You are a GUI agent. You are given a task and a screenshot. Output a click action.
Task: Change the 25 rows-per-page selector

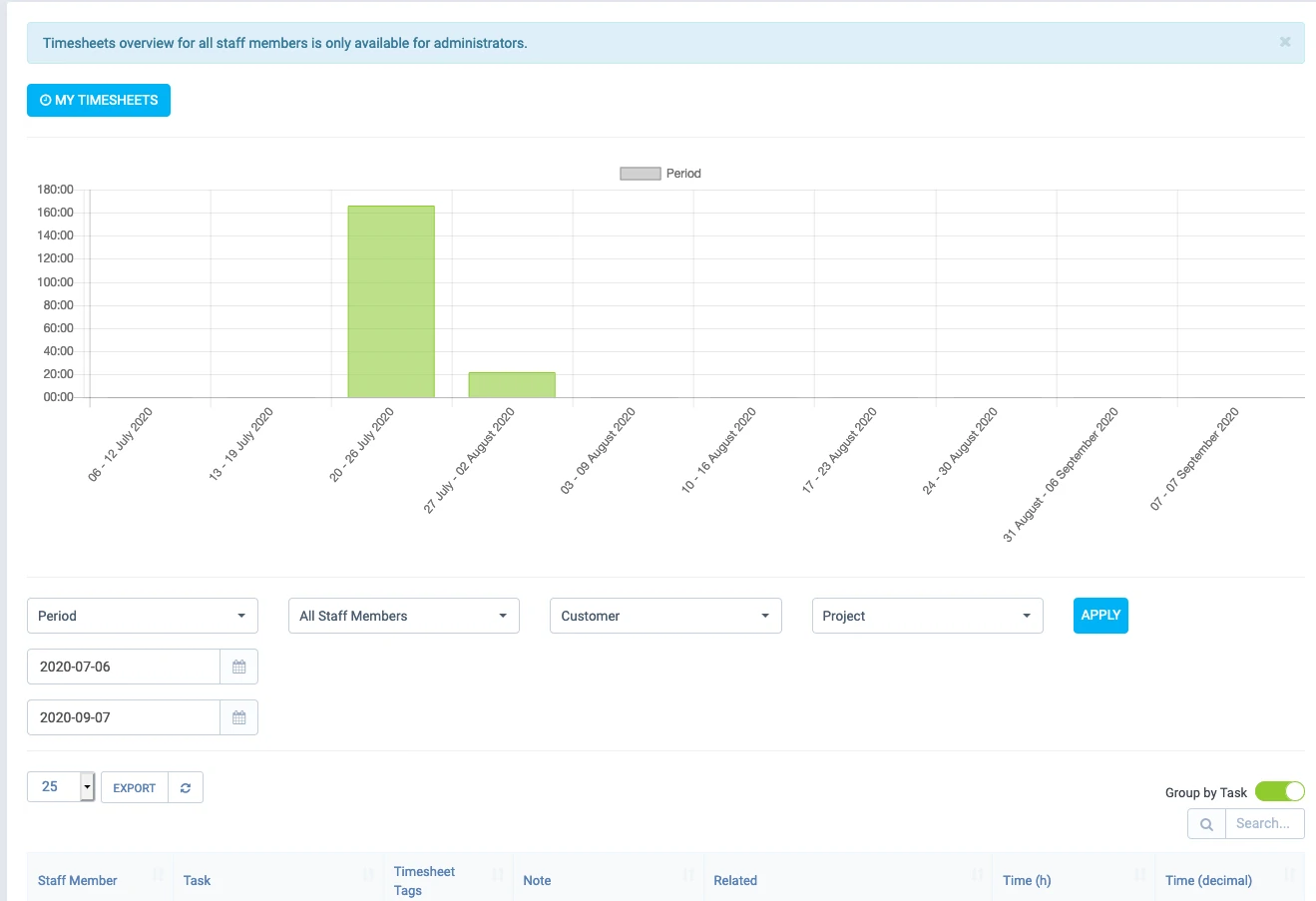pos(61,786)
